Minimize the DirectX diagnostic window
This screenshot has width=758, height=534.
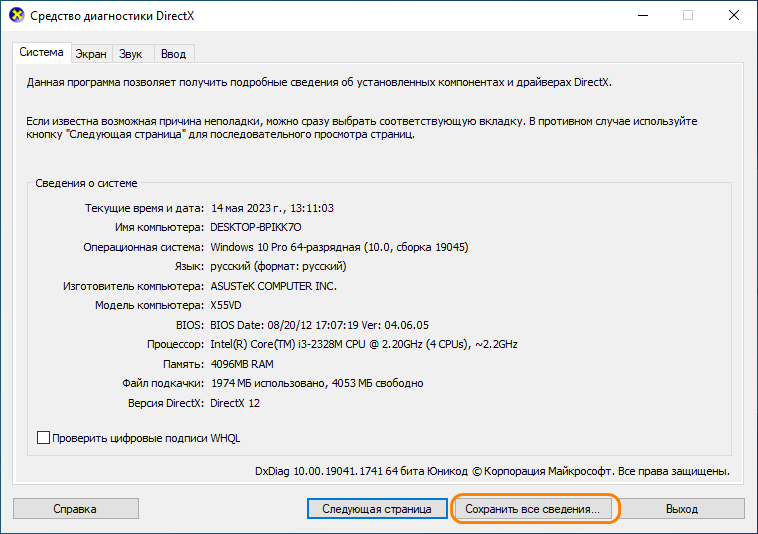643,15
